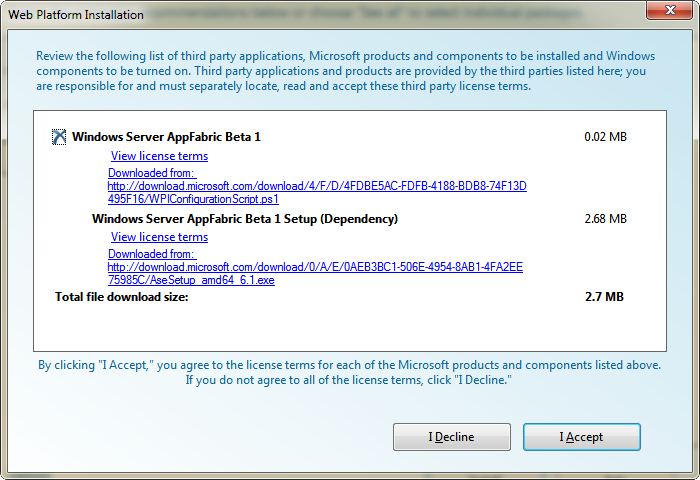This screenshot has height=480, width=700.
Task: Click the empty area below the total size
Action: (350, 328)
